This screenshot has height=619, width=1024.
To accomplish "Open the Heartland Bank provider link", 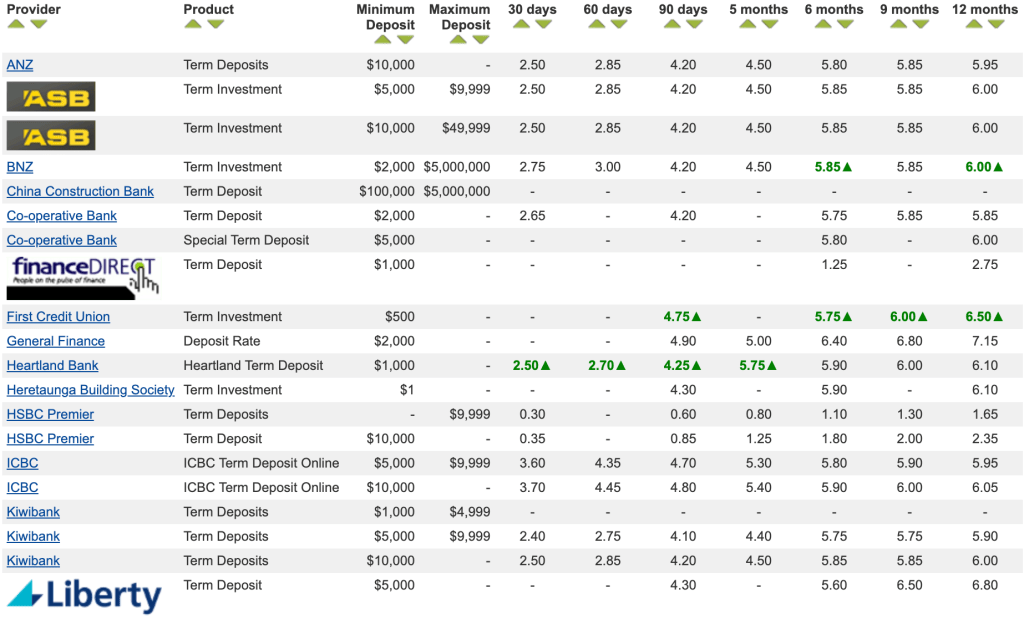I will tap(52, 365).
